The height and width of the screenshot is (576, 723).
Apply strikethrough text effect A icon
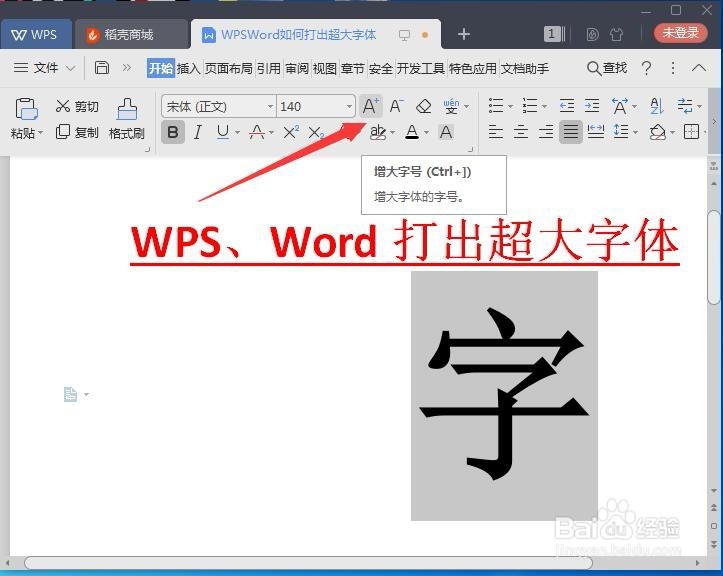(257, 132)
